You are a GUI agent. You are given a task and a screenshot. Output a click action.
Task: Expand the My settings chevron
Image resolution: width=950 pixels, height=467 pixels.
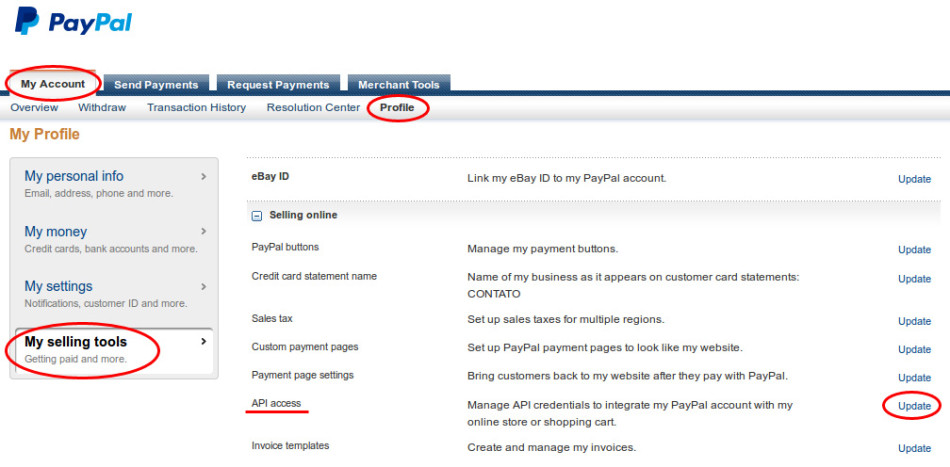(x=204, y=286)
